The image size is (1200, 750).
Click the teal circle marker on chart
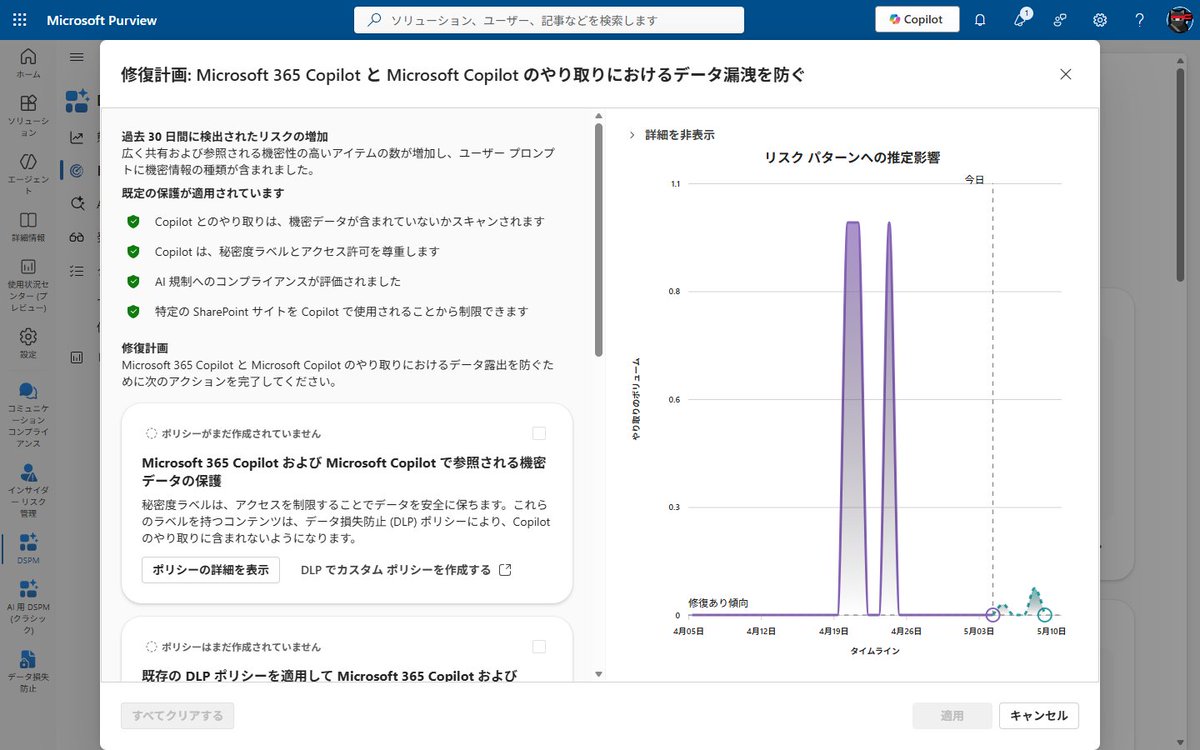coord(1045,615)
